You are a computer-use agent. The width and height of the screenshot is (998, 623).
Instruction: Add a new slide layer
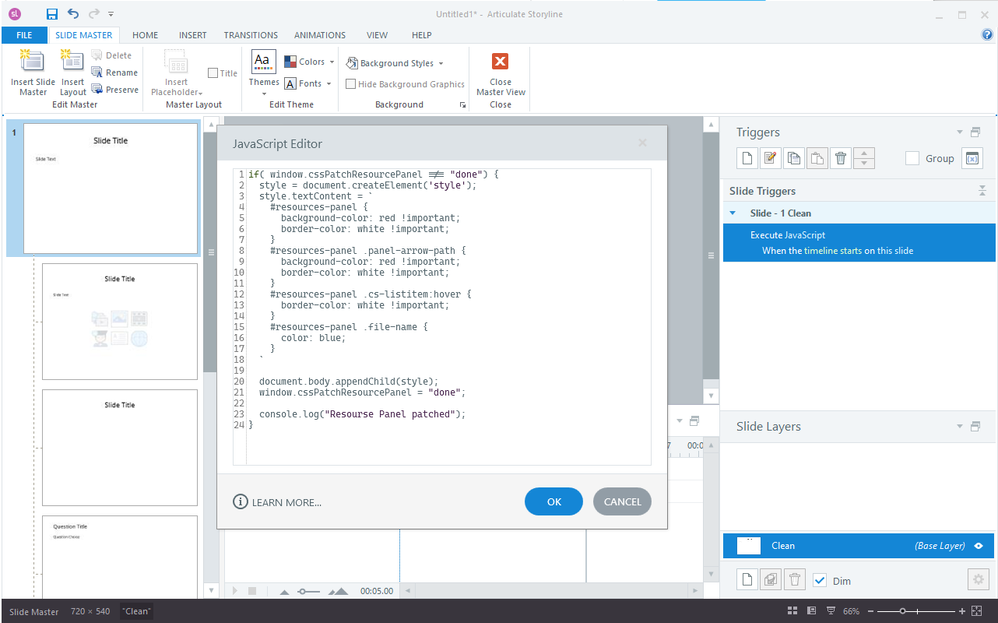point(746,580)
